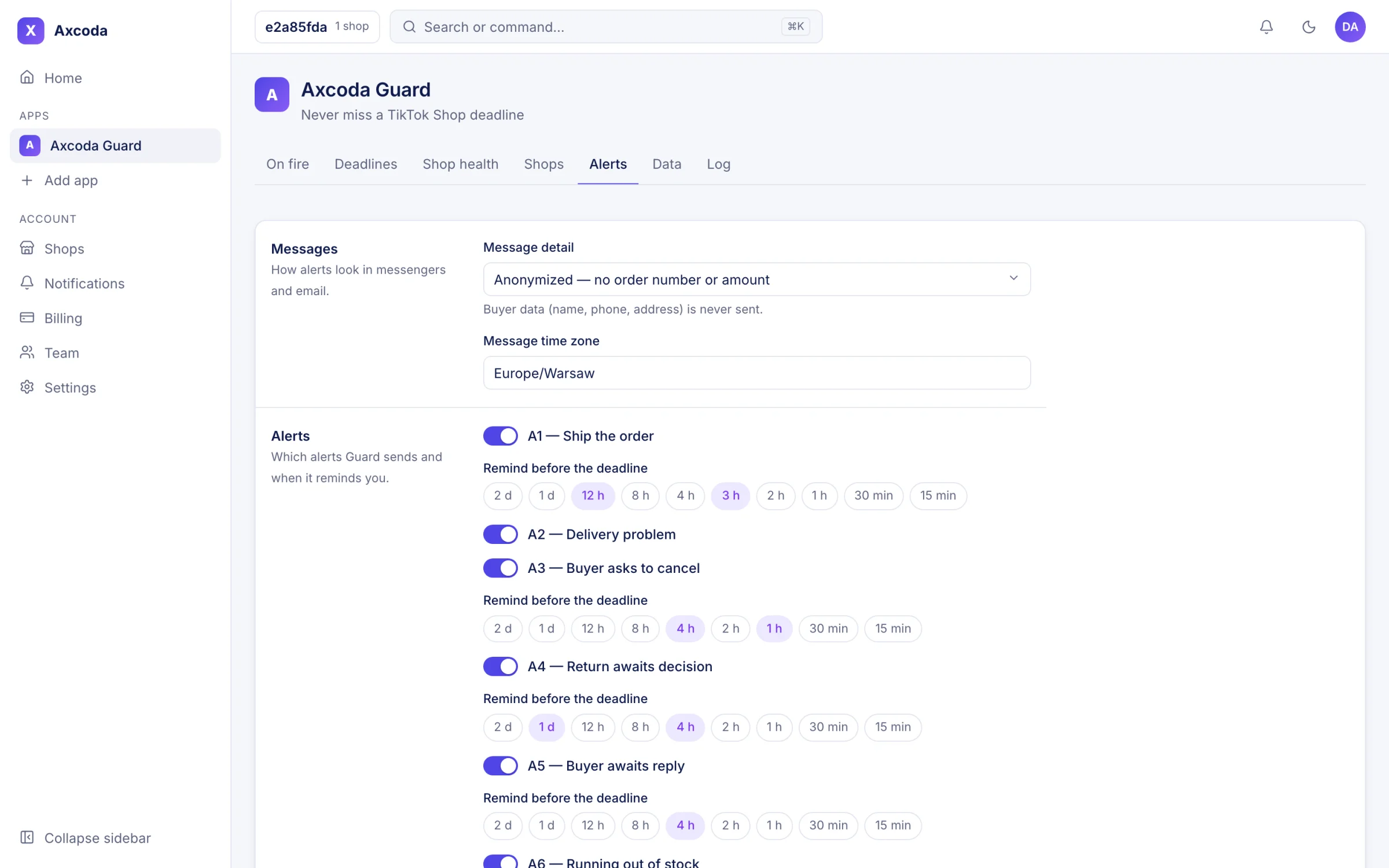
Task: Open the e2a85fda shop switcher
Action: coord(317,27)
